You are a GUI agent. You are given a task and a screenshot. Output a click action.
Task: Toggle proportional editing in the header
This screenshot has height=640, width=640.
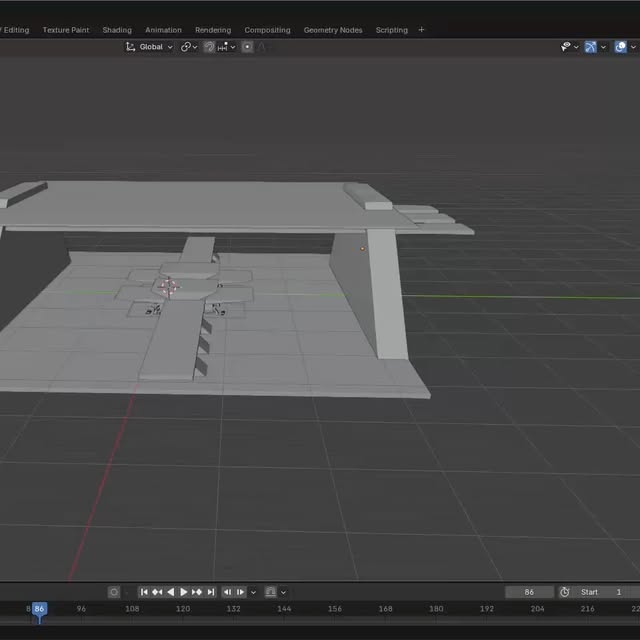click(247, 47)
